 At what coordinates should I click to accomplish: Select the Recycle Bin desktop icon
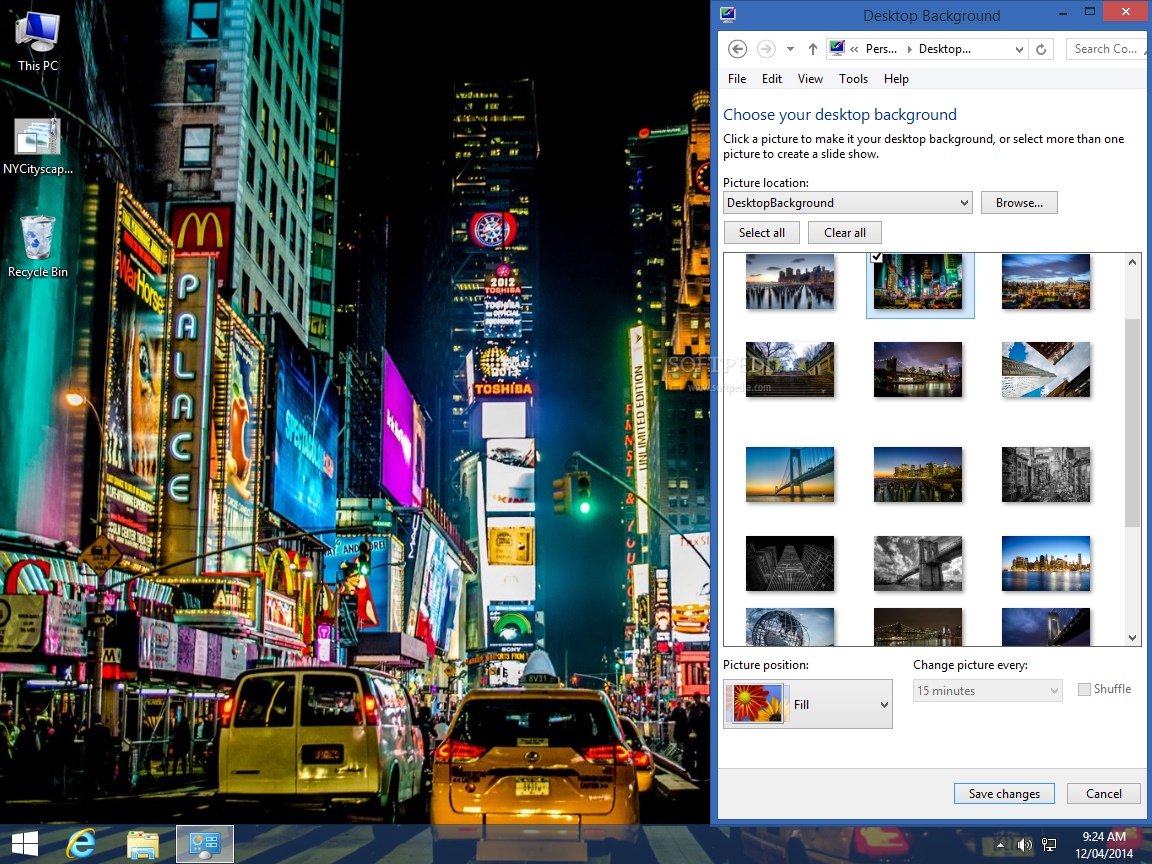point(37,247)
